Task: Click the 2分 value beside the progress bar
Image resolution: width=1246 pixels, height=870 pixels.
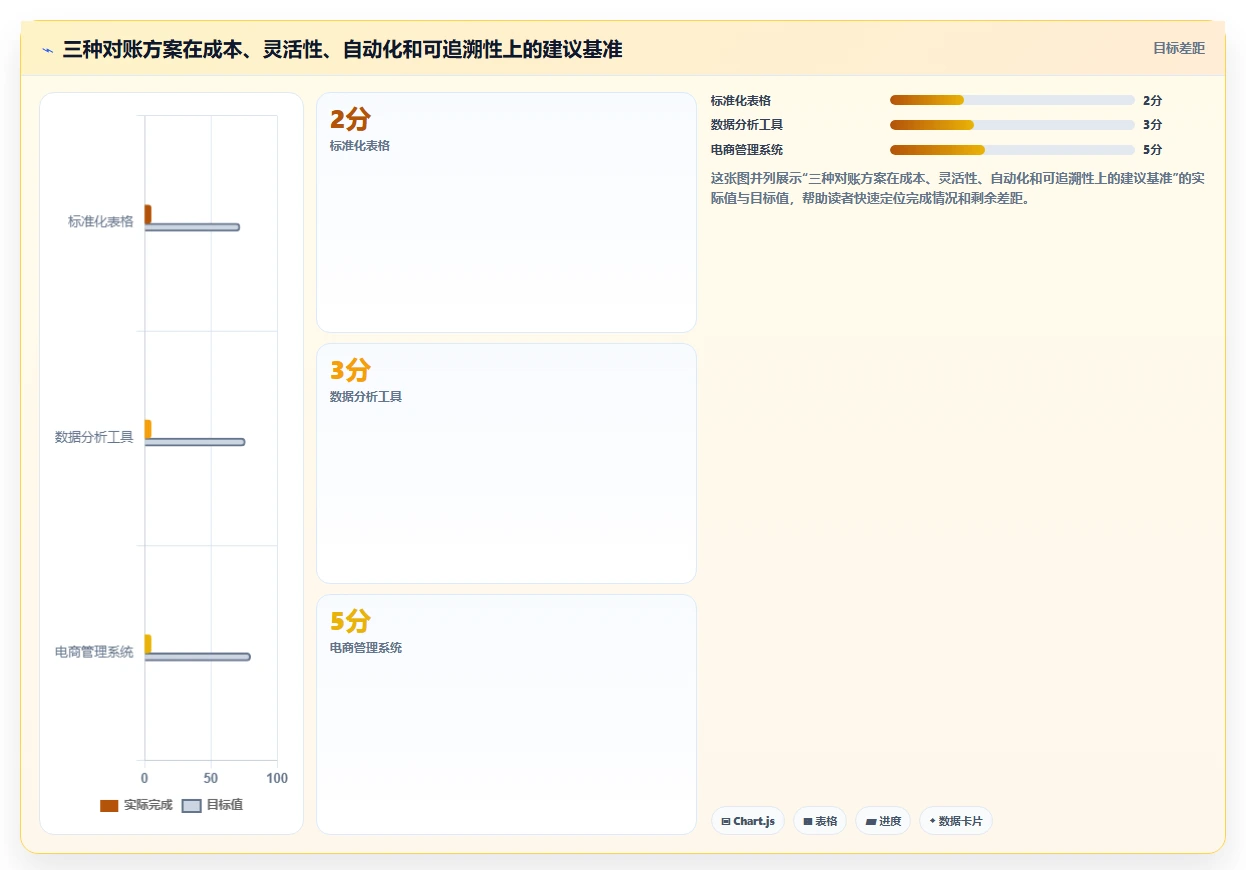Action: (1152, 100)
